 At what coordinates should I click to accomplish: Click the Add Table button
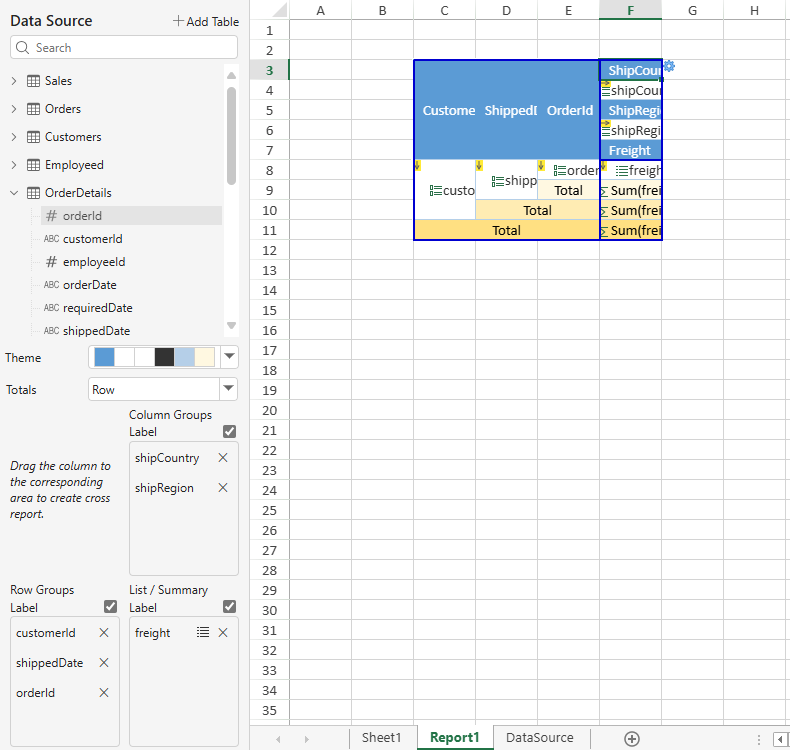click(x=205, y=21)
